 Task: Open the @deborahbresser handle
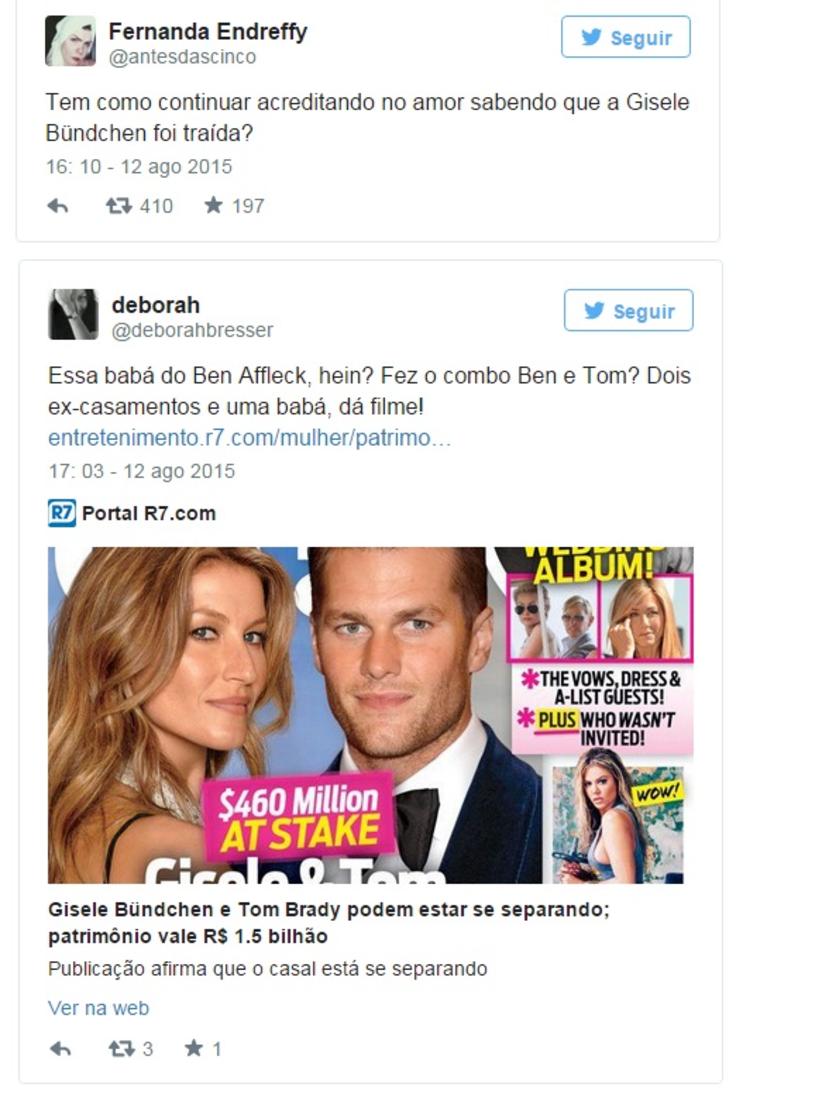tap(192, 330)
